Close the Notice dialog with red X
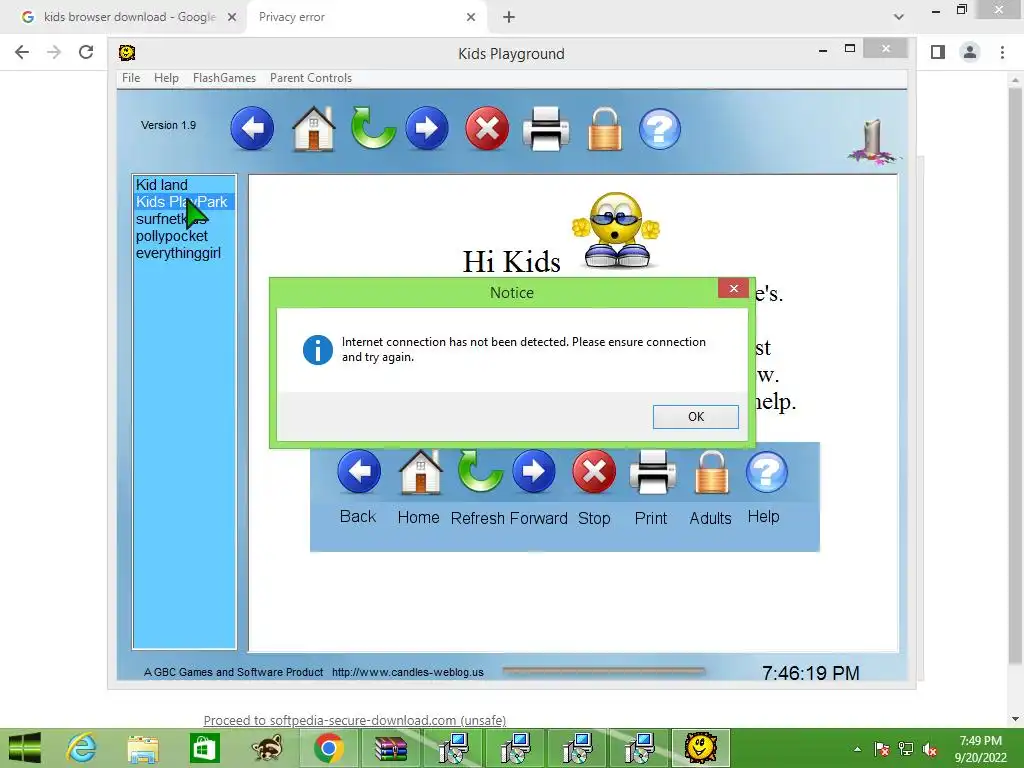This screenshot has height=768, width=1024. [733, 288]
